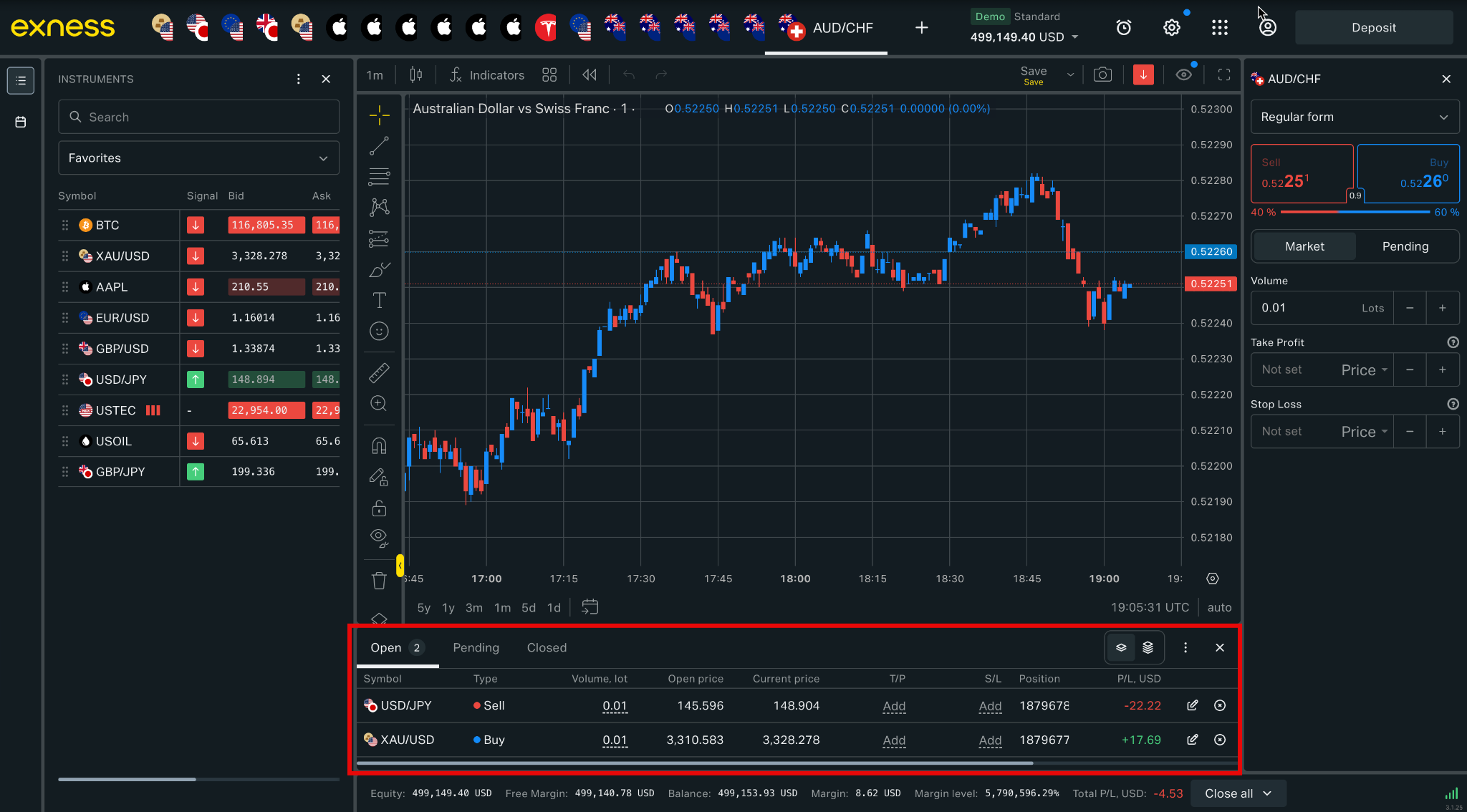Edit the USD/JPY position pencil icon
Viewport: 1467px width, 812px height.
tap(1192, 705)
